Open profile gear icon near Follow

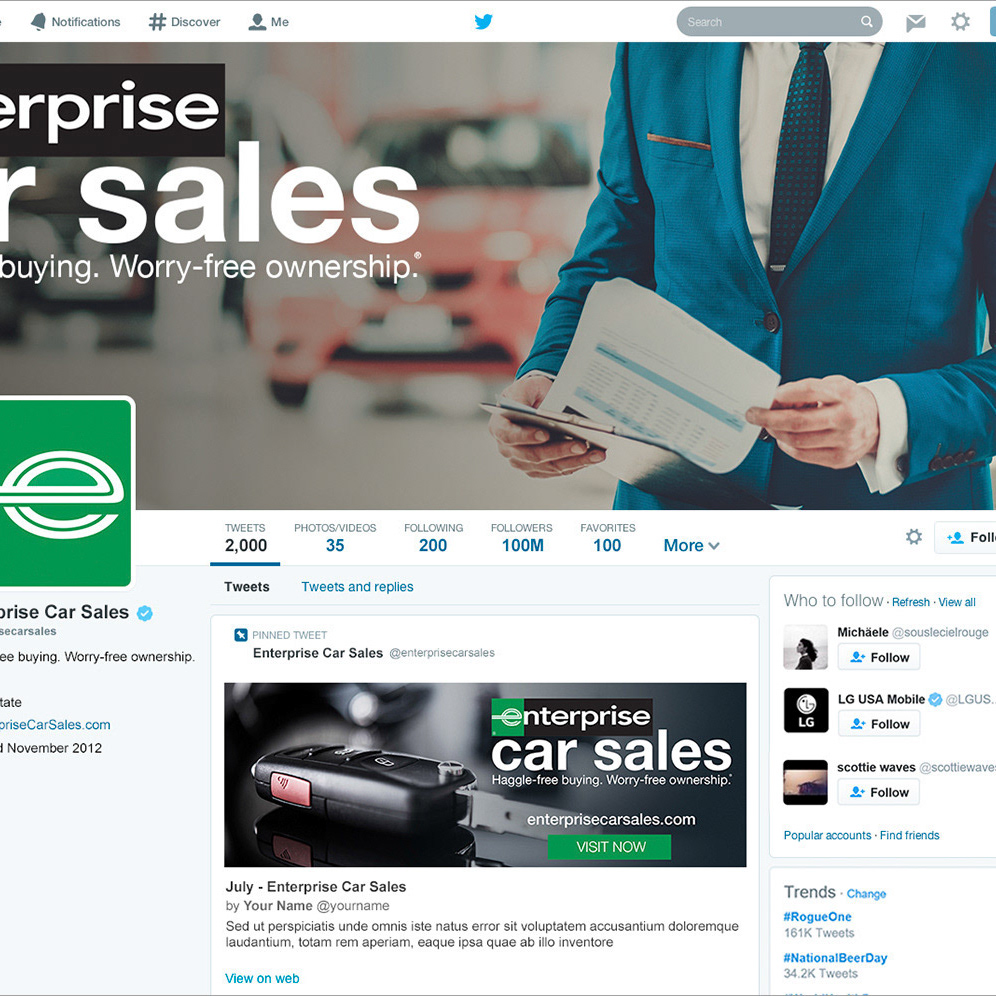coord(913,537)
